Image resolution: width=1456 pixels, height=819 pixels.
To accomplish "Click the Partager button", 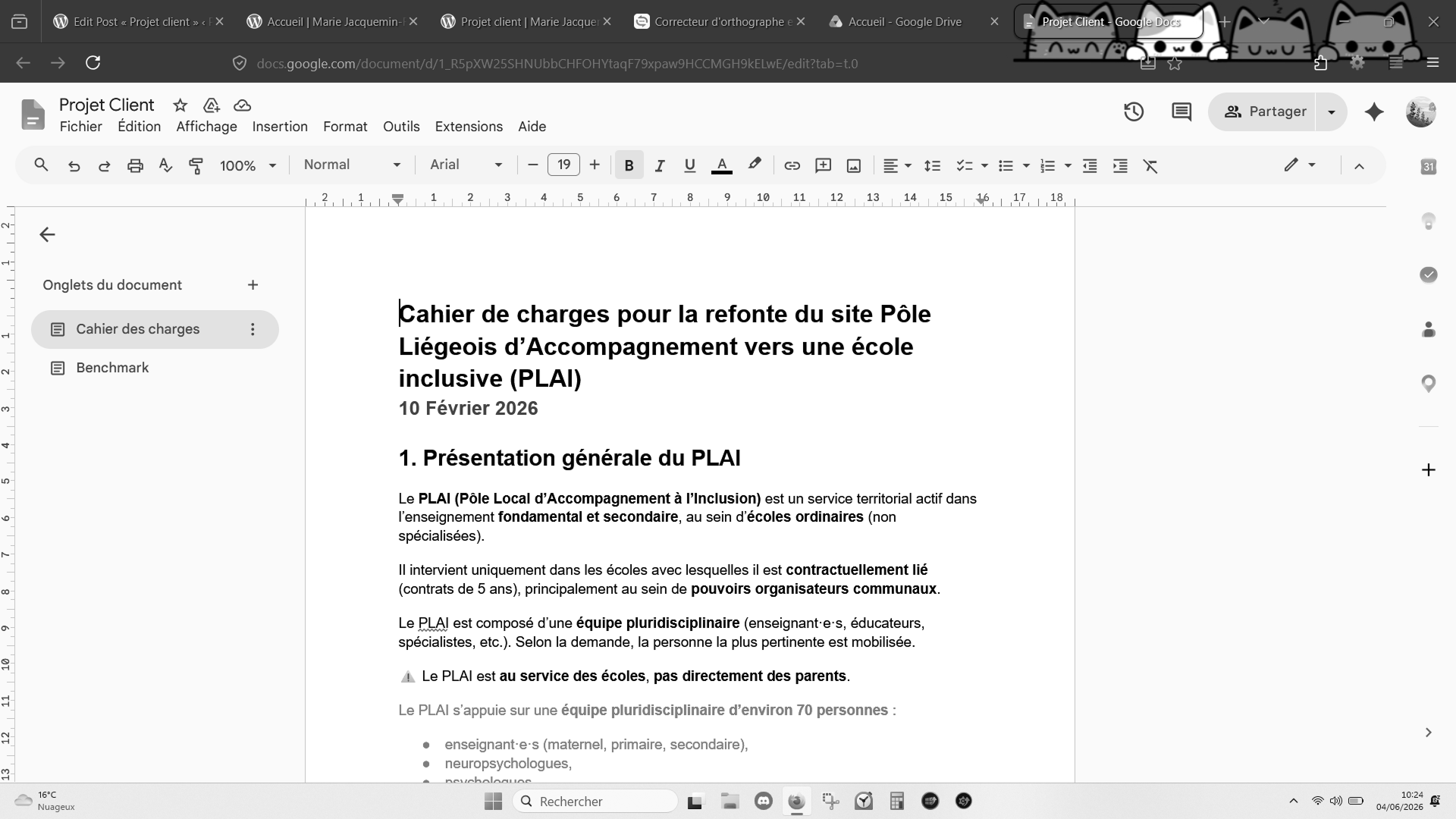I will pyautogui.click(x=1264, y=111).
